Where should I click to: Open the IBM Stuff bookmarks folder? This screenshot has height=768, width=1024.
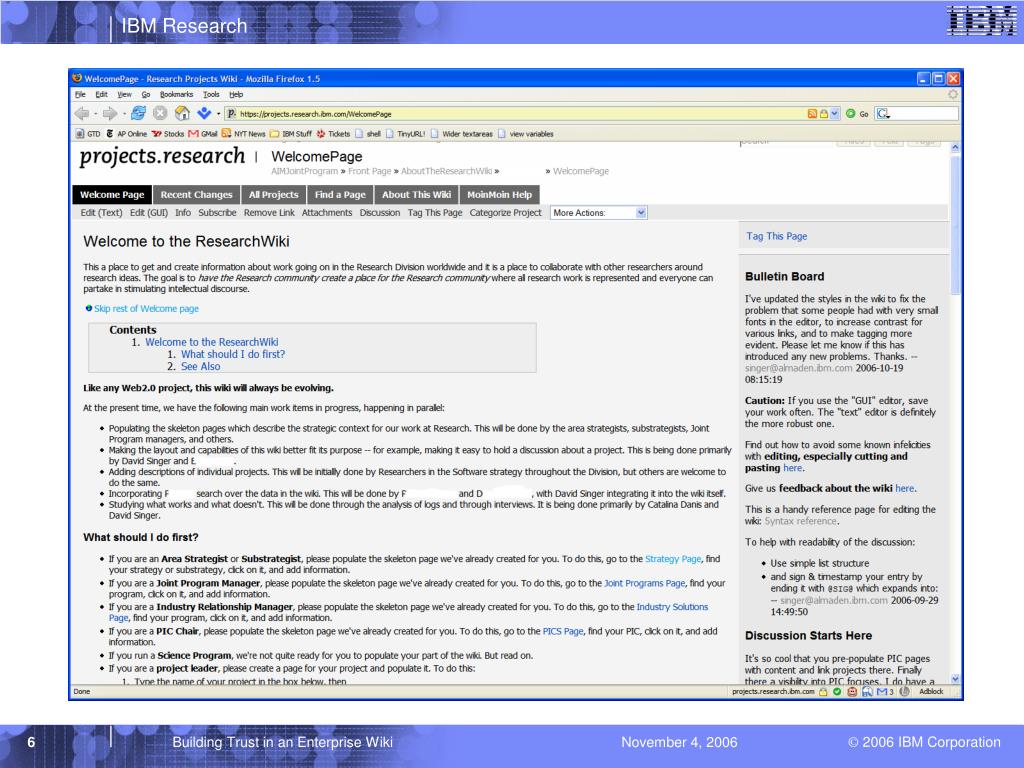291,134
